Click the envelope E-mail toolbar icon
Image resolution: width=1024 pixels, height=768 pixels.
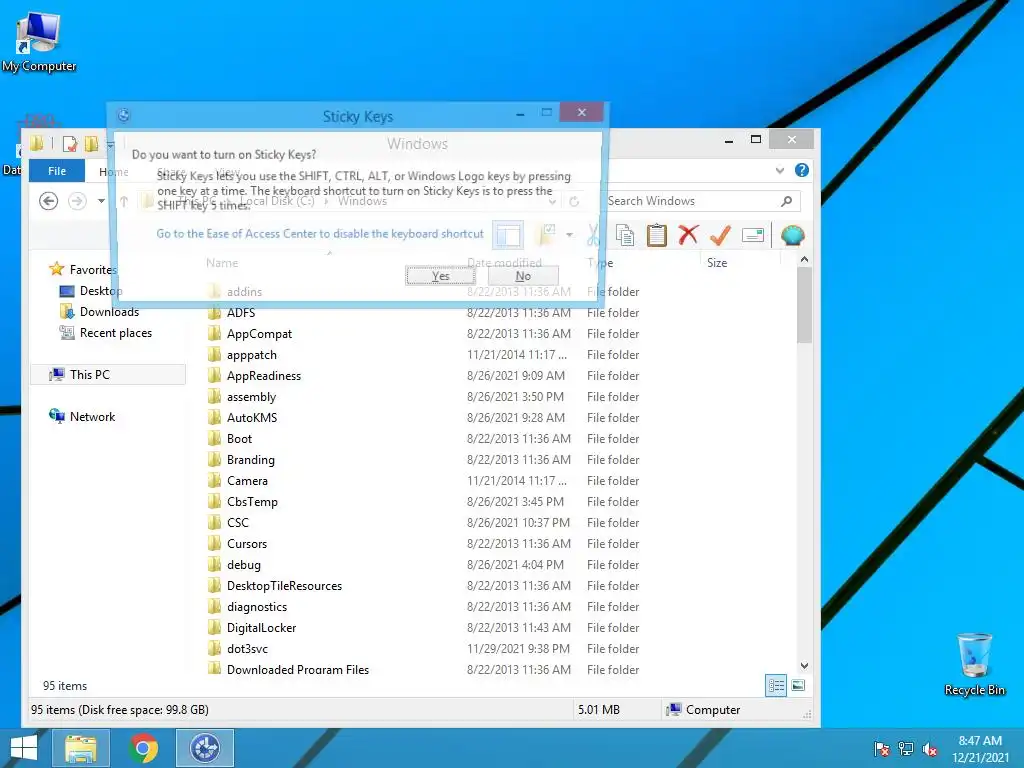(752, 235)
